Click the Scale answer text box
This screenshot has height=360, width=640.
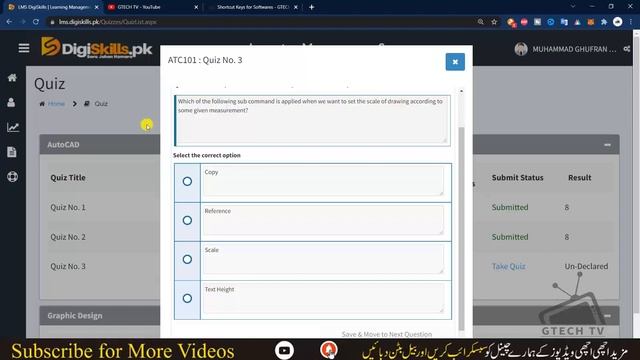324,259
